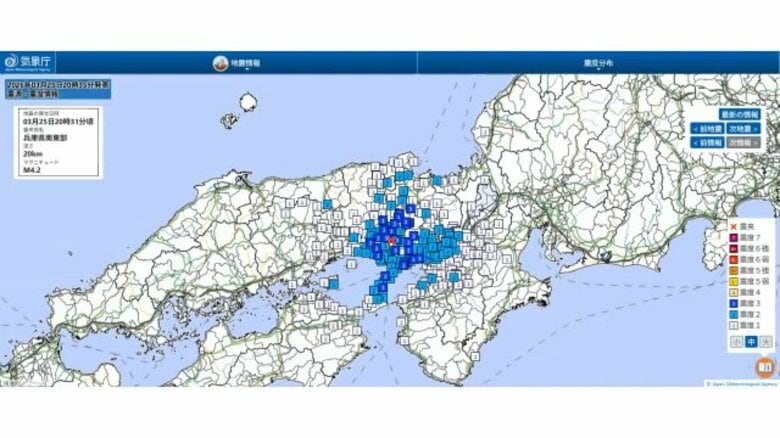Select medium map marker size 中
Viewport: 780px width, 438px height.
pyautogui.click(x=751, y=341)
